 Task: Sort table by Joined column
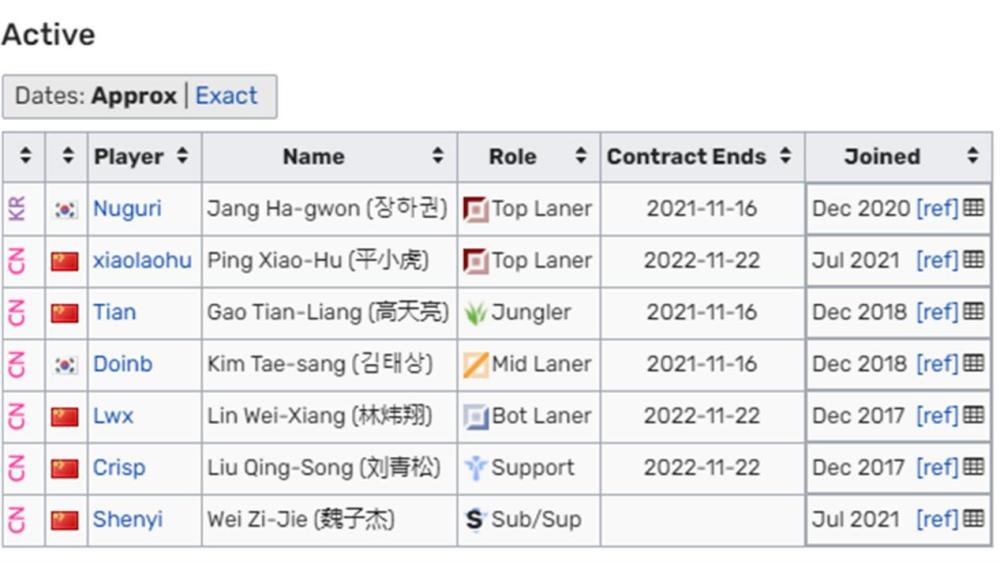(x=973, y=156)
